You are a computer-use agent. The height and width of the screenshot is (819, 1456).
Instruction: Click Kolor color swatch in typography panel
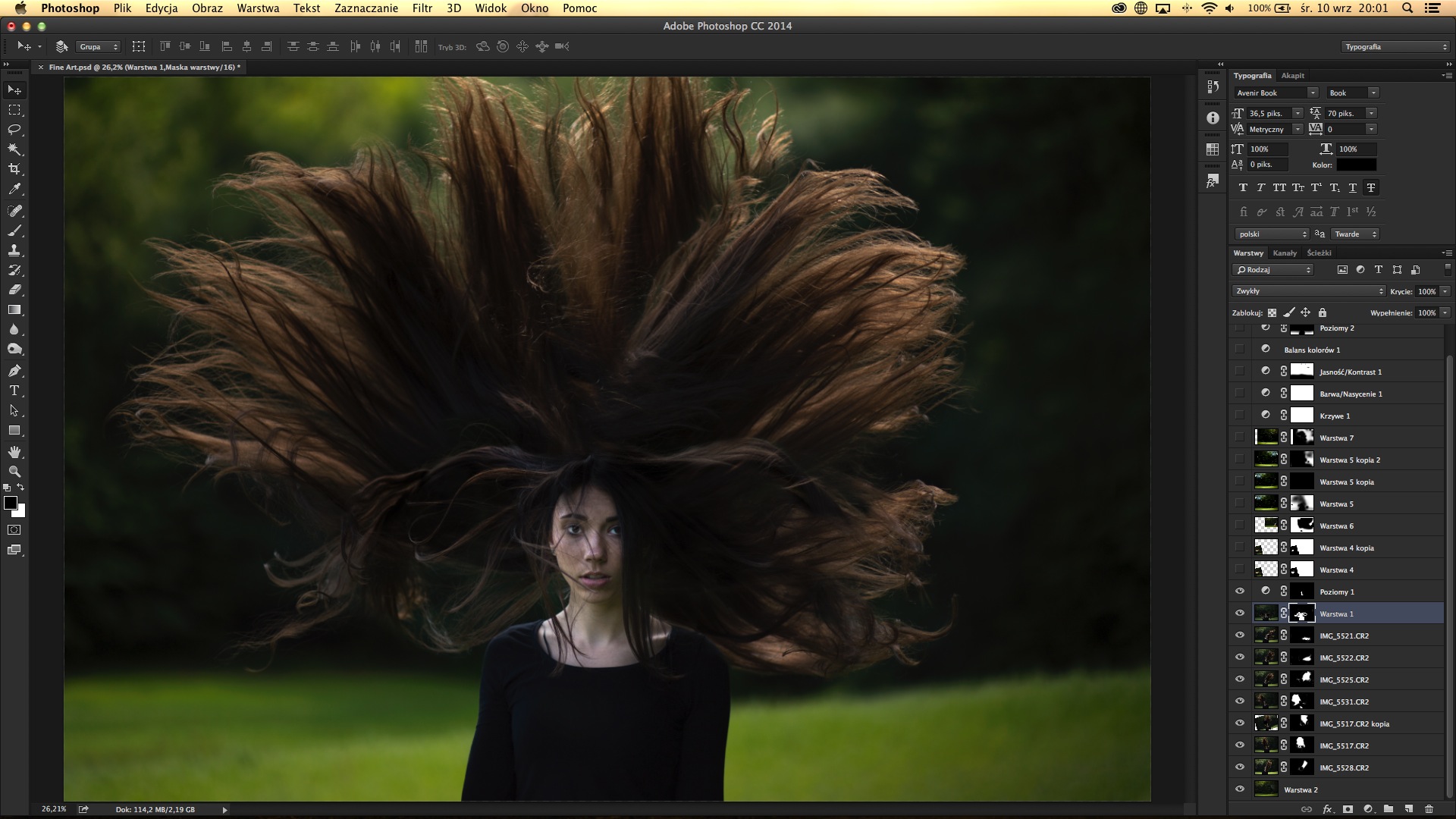click(x=1358, y=164)
